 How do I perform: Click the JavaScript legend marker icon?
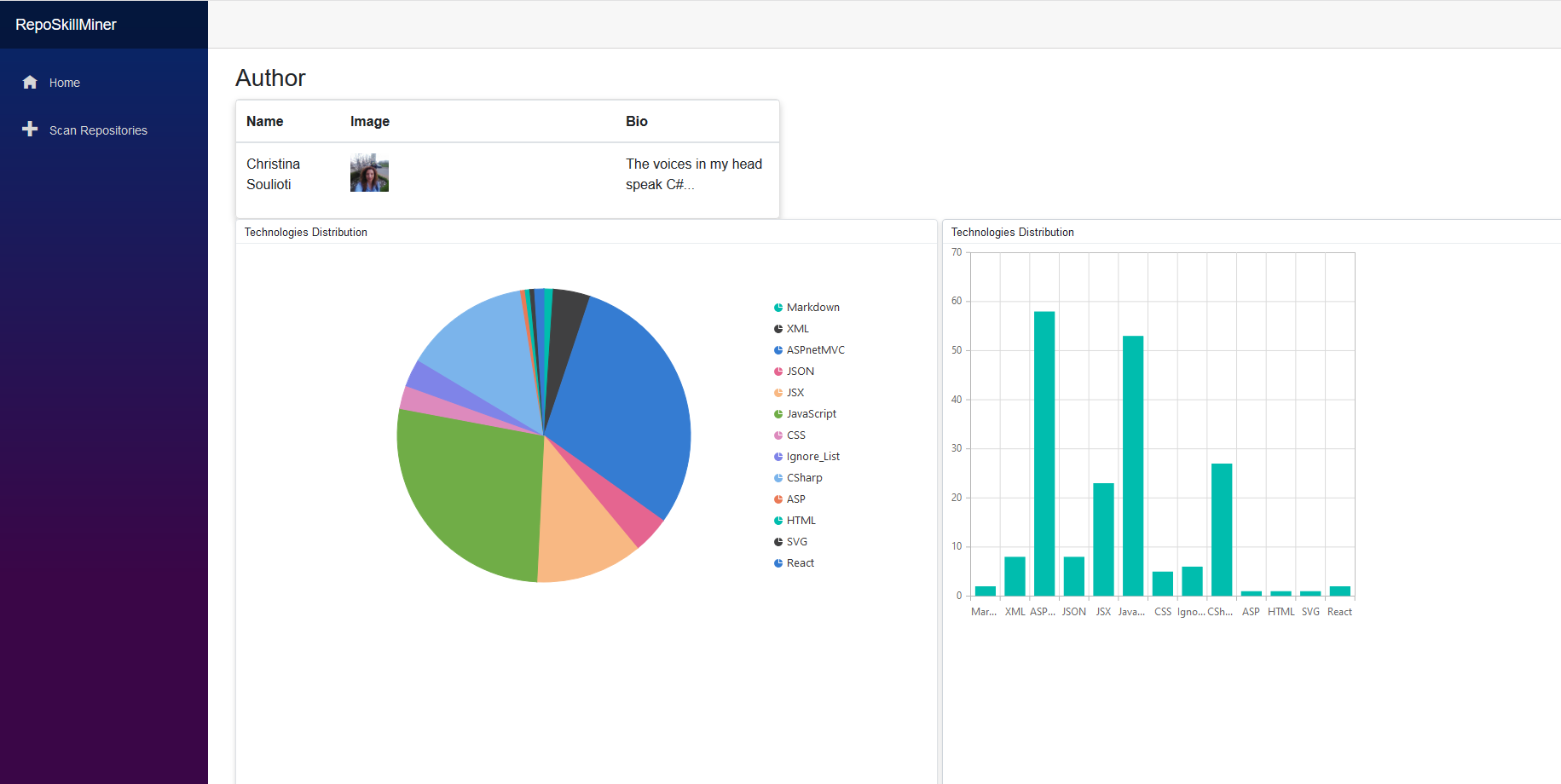(x=778, y=414)
